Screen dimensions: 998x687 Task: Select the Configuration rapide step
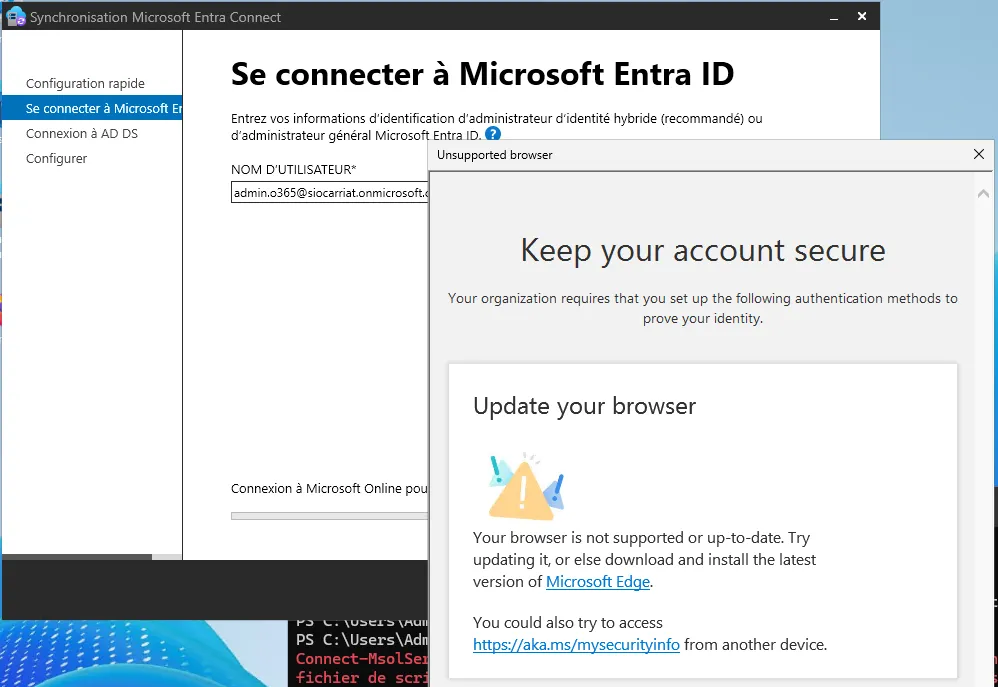click(x=85, y=84)
